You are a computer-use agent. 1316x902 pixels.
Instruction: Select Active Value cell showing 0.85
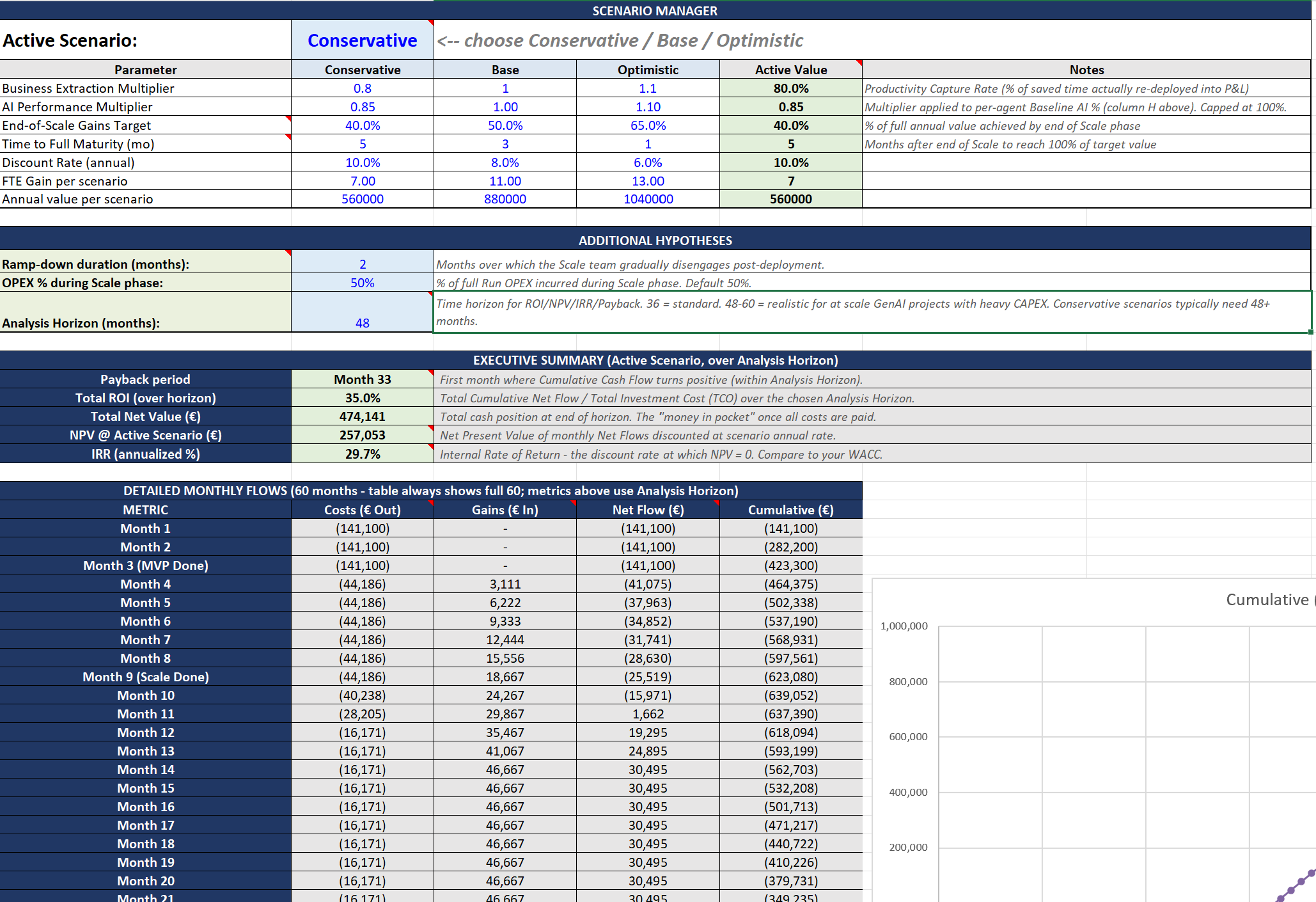pos(791,107)
